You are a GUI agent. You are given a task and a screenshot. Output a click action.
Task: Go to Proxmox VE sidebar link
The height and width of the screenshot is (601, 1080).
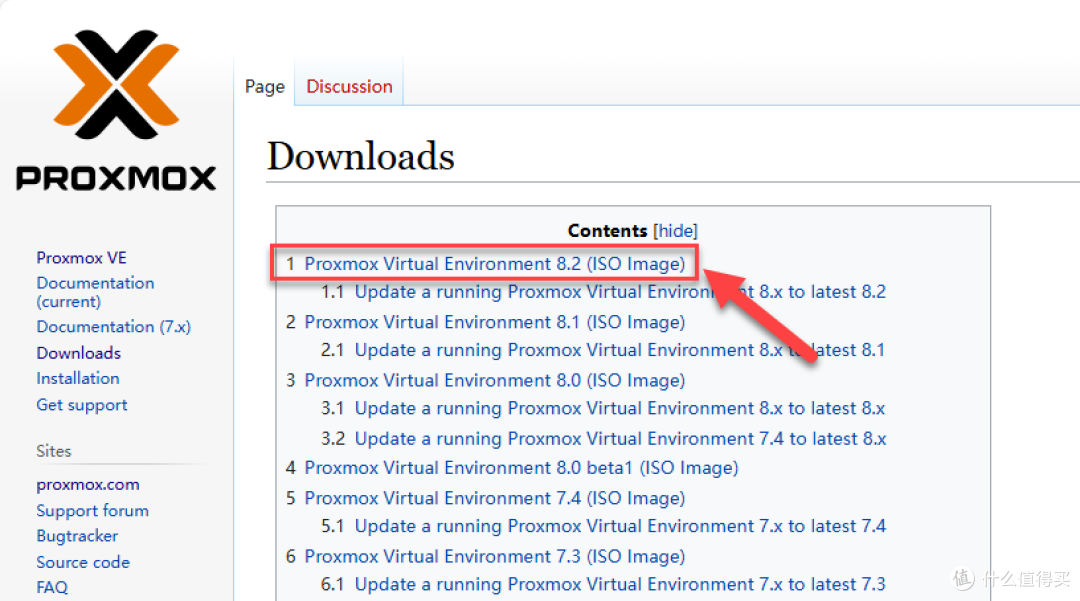coord(81,258)
